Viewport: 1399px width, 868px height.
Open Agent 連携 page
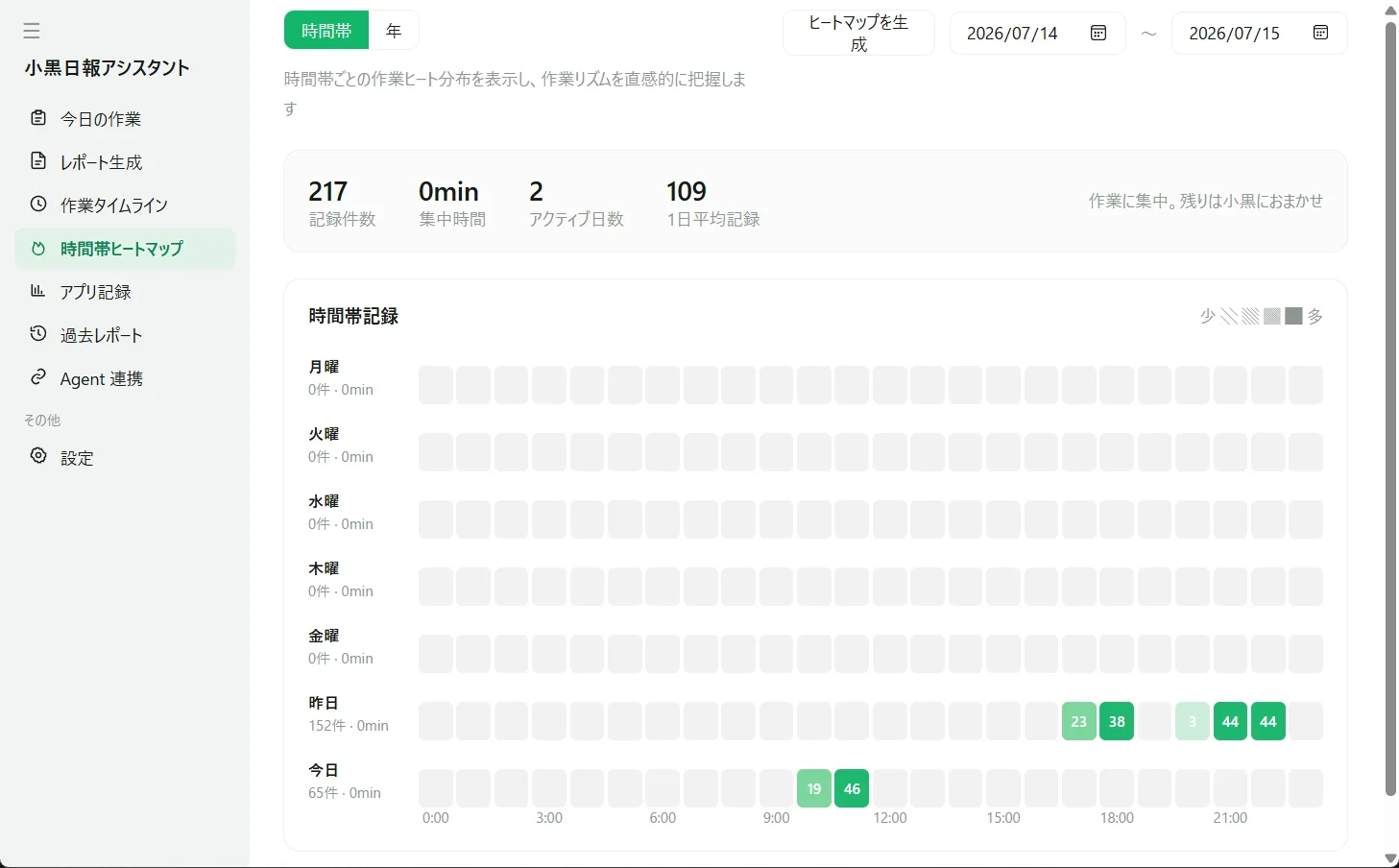[x=125, y=378]
